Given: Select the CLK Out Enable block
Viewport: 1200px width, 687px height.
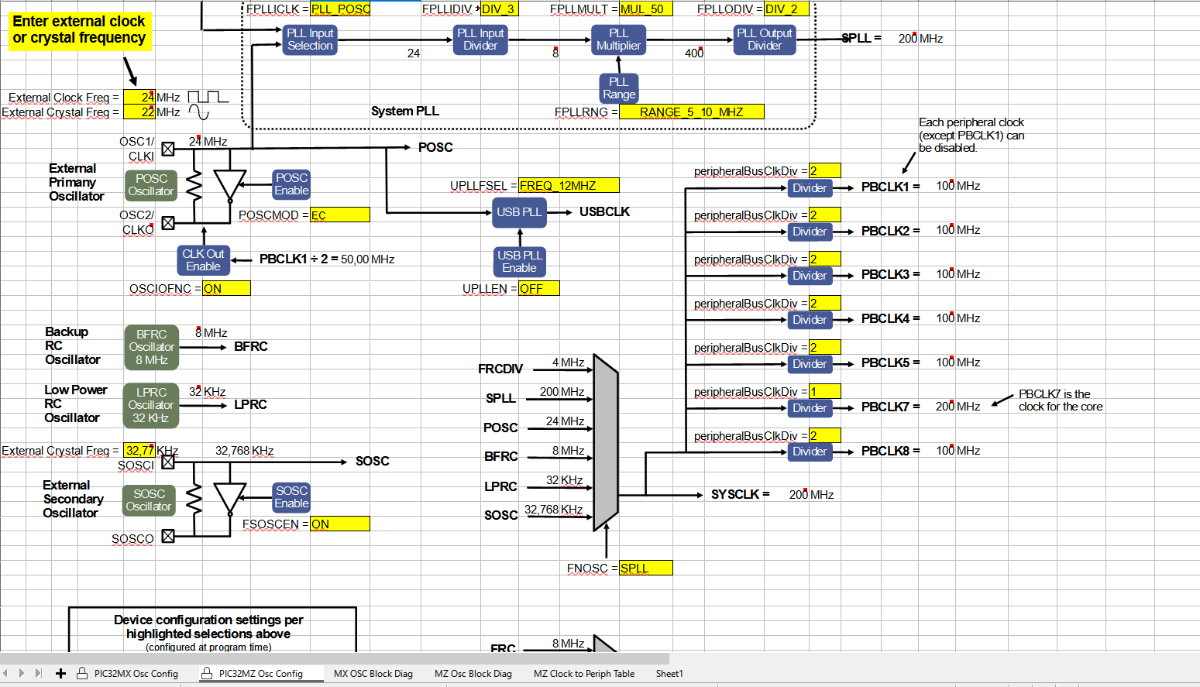Looking at the screenshot, I should (x=203, y=260).
